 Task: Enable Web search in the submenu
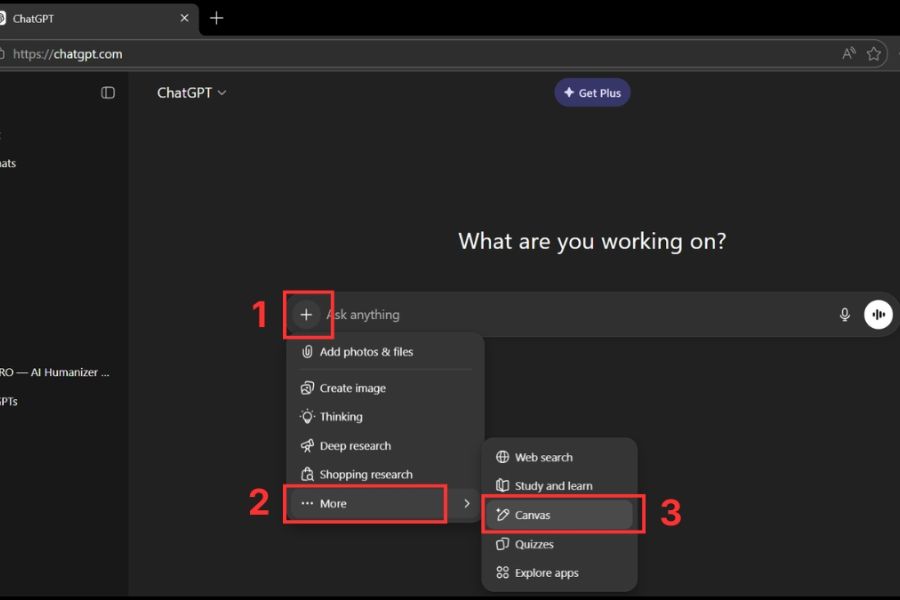click(543, 457)
